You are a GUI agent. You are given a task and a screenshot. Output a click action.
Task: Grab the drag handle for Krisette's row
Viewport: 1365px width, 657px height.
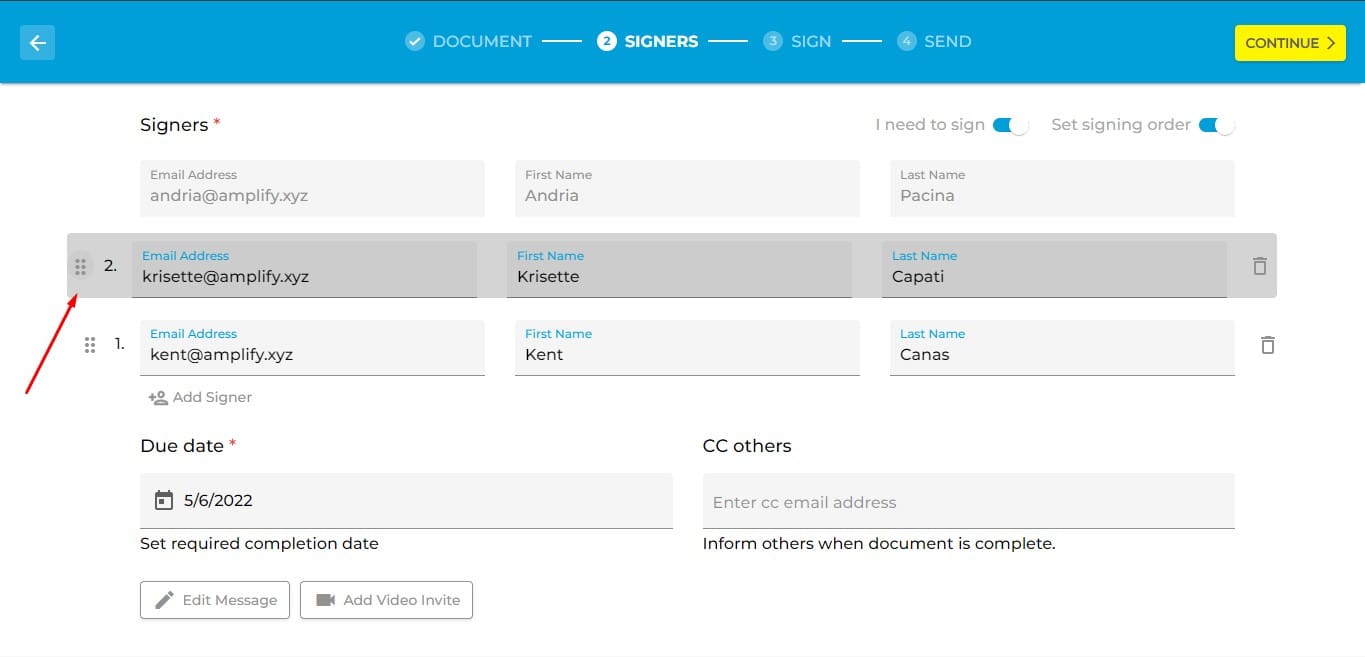(81, 266)
